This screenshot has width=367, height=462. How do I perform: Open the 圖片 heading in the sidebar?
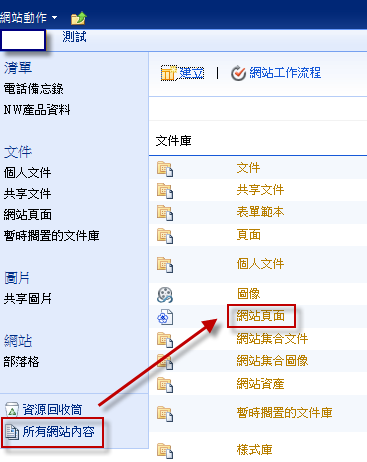pos(17,278)
